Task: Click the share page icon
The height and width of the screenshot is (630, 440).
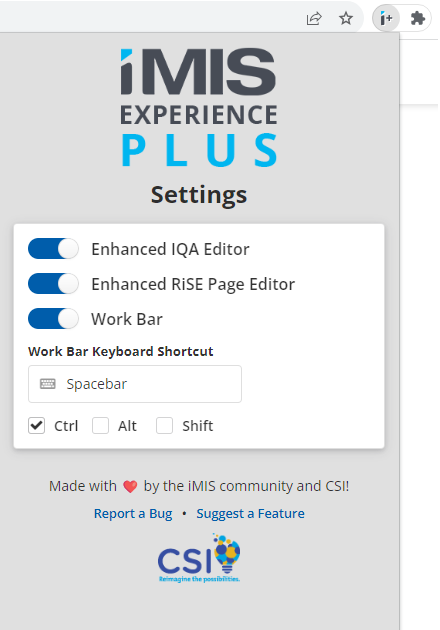Action: point(314,18)
